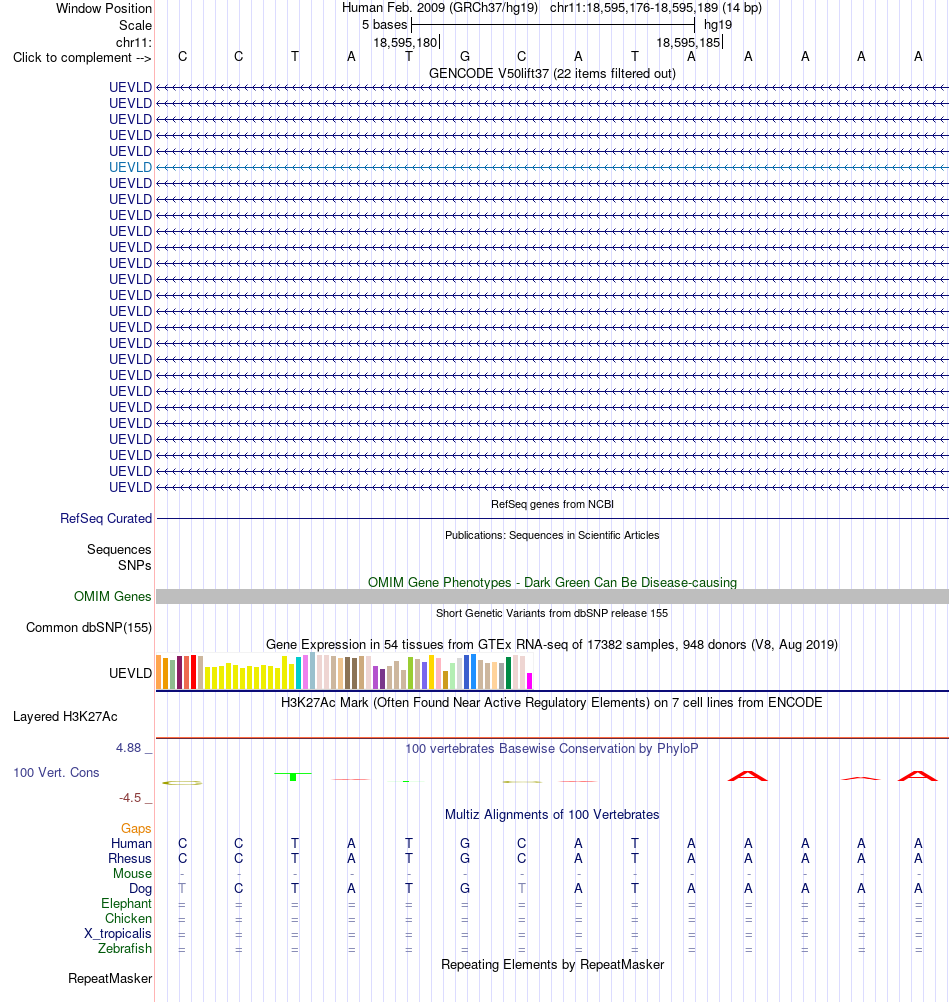950x1002 pixels.
Task: Open 'Publications: Sequences in Scientific Articles' title
Action: (552, 536)
